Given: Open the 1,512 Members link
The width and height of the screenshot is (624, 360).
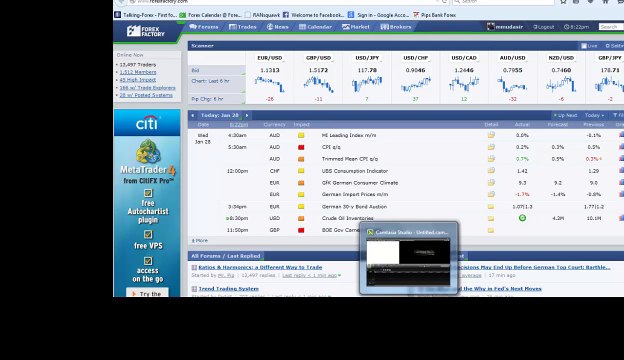Looking at the screenshot, I should tap(138, 72).
